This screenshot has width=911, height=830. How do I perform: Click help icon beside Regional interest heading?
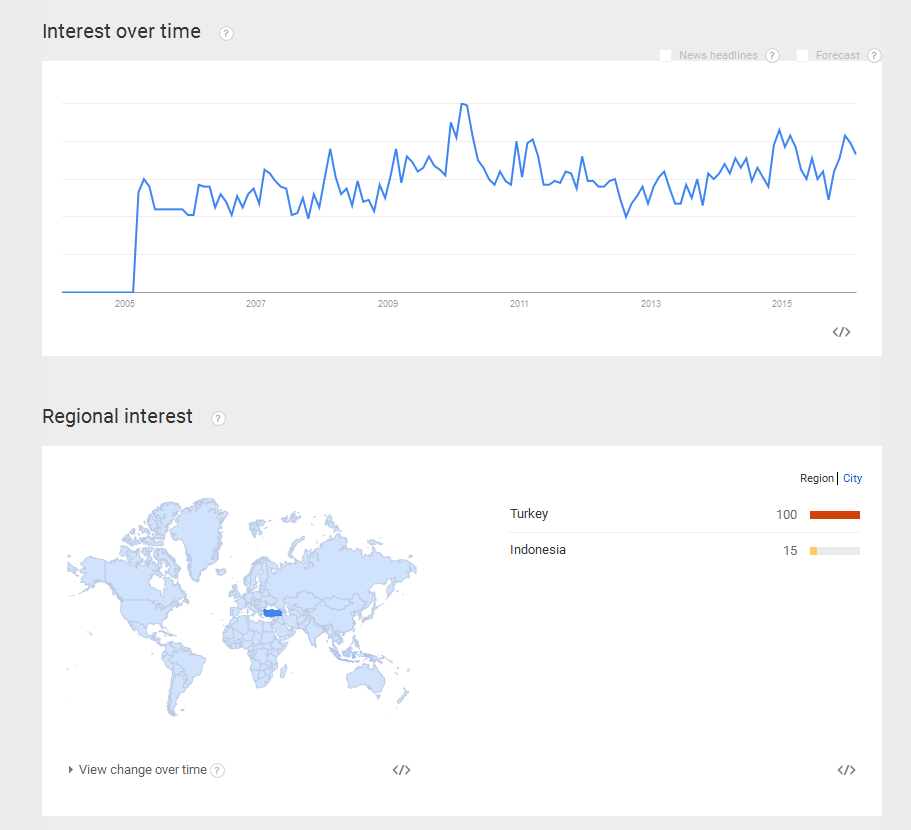pos(218,418)
